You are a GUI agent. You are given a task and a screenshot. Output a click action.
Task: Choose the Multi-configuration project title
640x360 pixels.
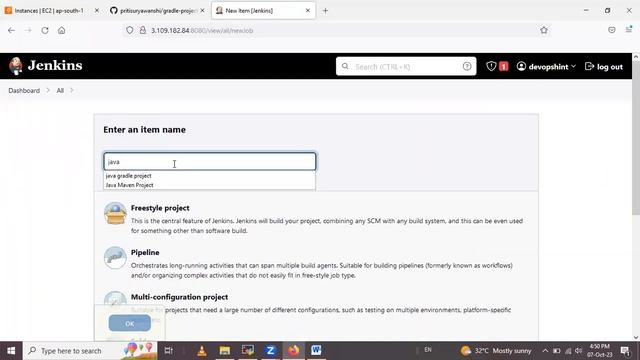click(179, 297)
